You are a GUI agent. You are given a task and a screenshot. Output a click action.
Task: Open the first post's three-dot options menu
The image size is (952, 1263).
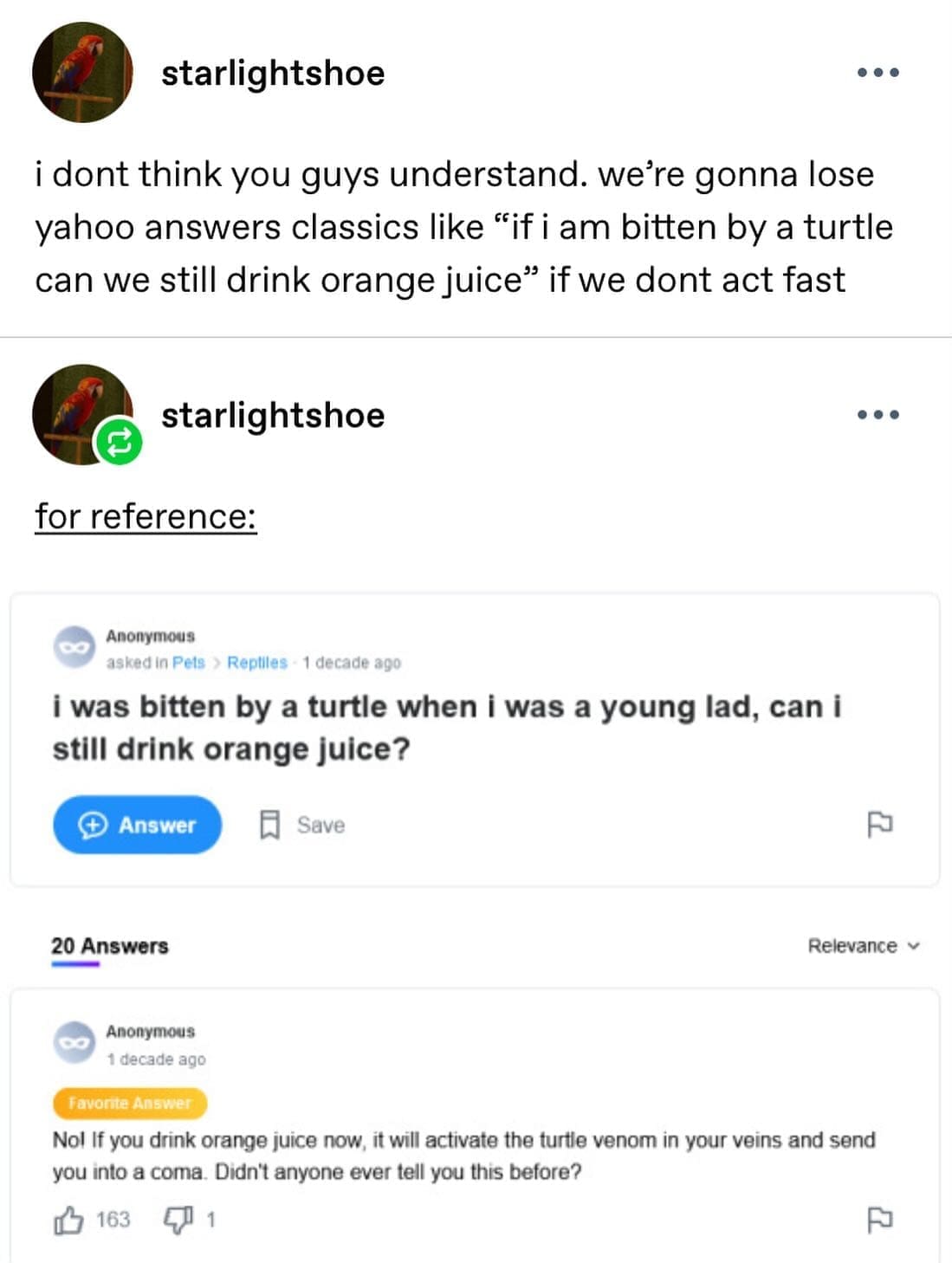point(878,73)
